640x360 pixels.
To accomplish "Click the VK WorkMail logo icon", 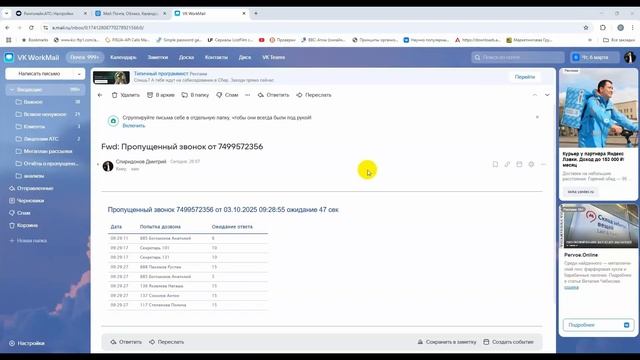I will pos(9,58).
